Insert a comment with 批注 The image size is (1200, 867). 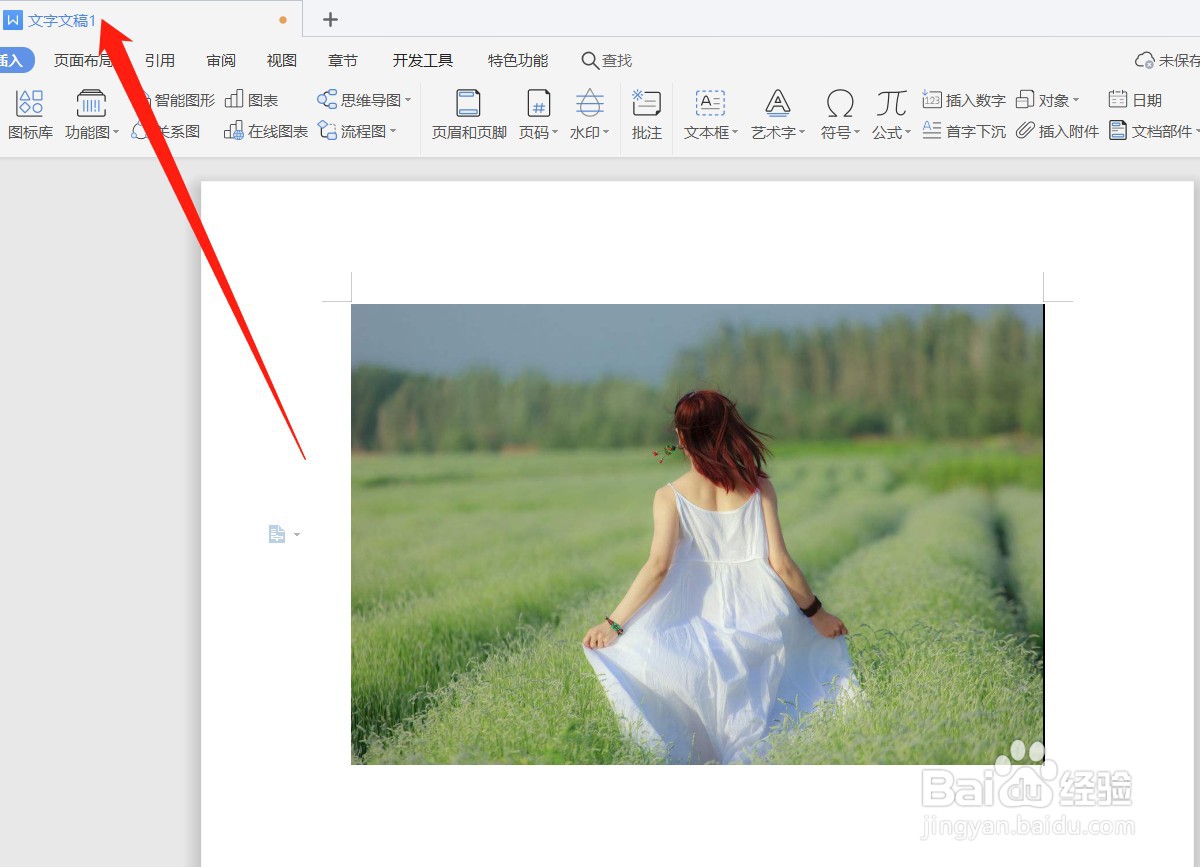(x=647, y=114)
